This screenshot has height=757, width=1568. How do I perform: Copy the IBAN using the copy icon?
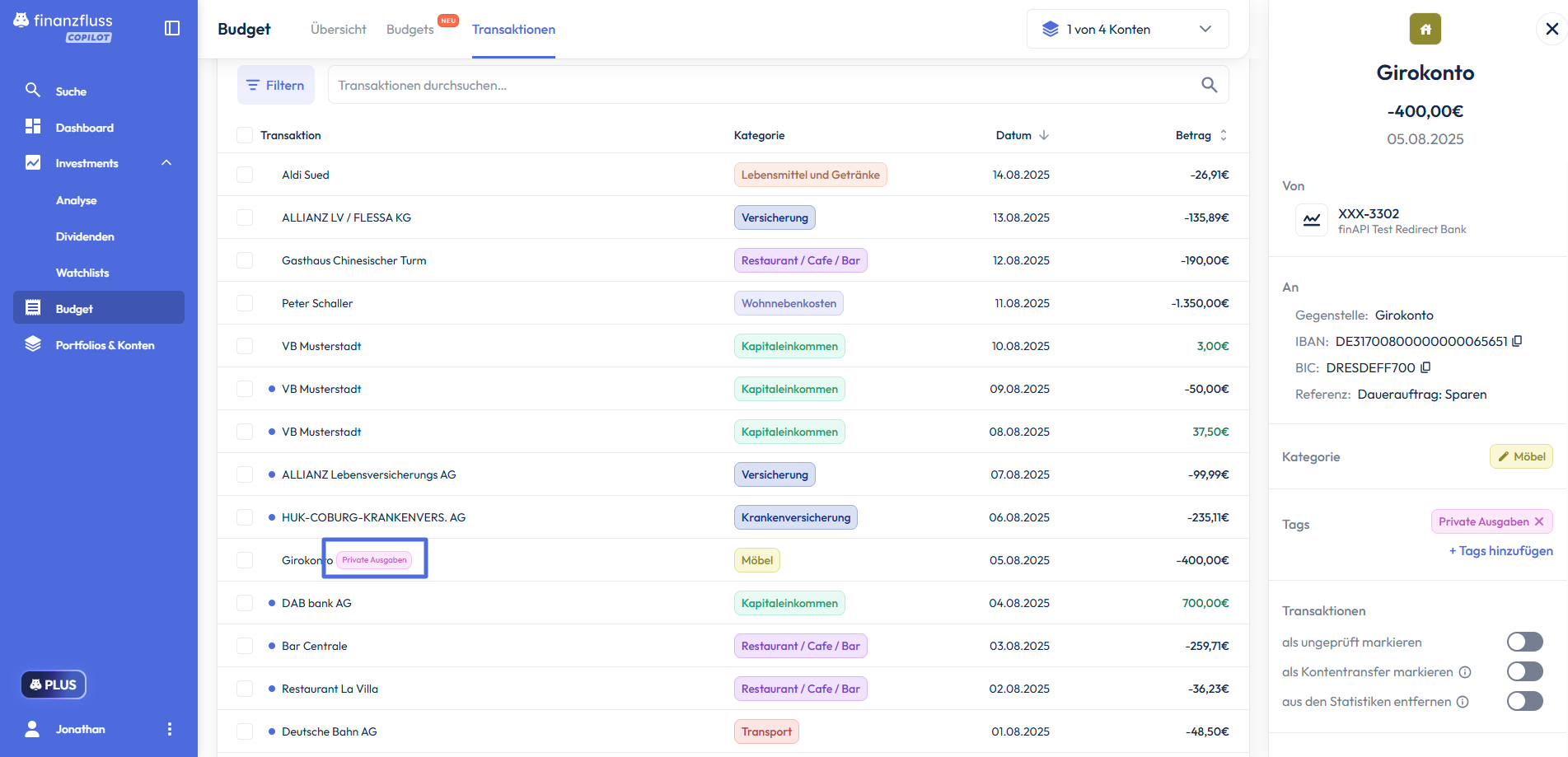[1517, 341]
